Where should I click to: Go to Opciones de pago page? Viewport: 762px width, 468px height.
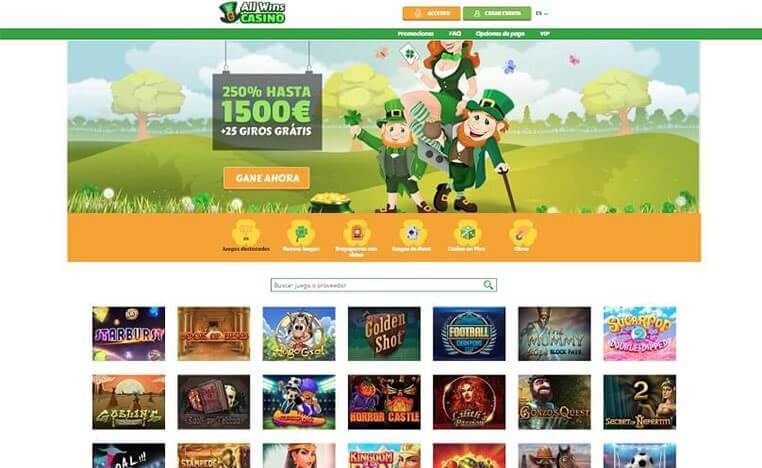pyautogui.click(x=500, y=34)
